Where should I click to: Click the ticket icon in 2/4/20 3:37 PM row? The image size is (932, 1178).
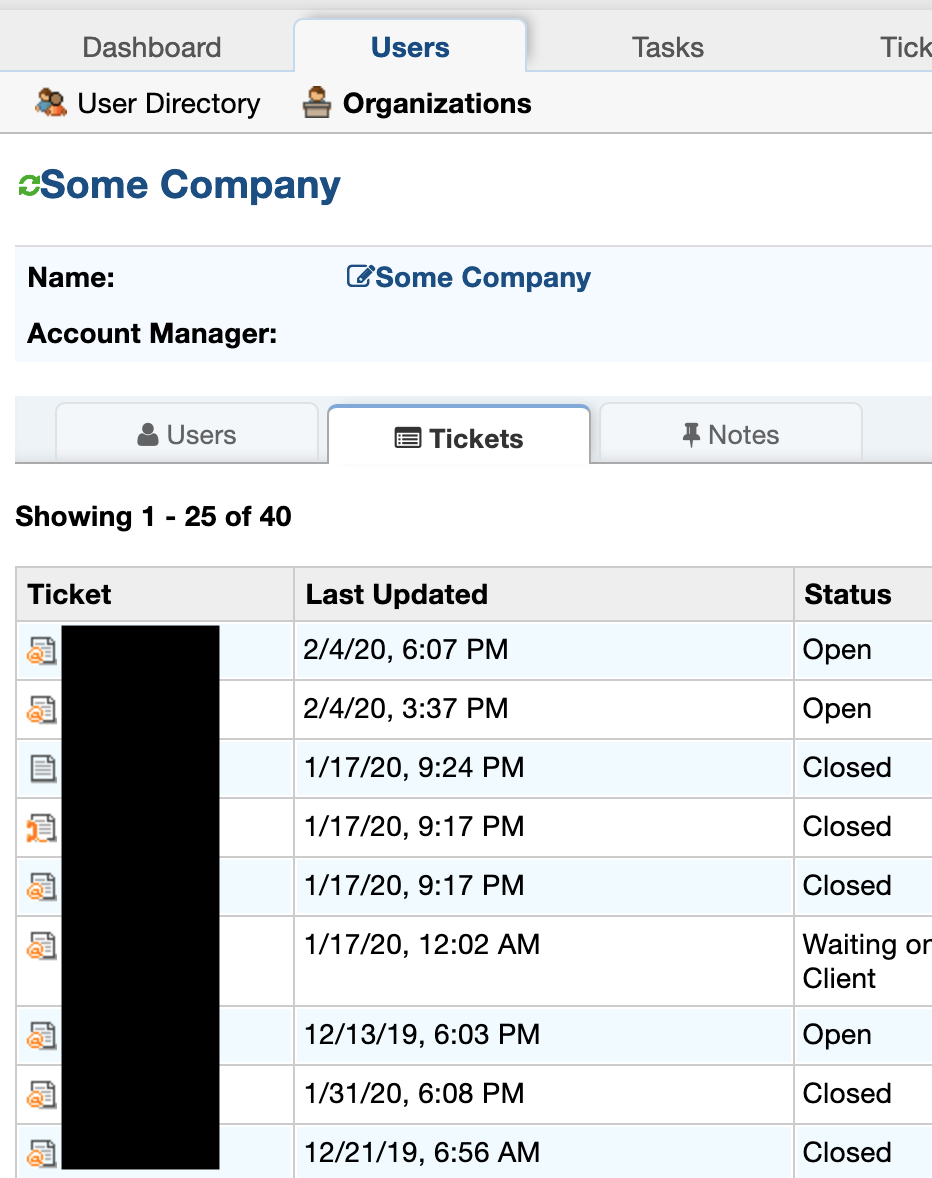[42, 709]
